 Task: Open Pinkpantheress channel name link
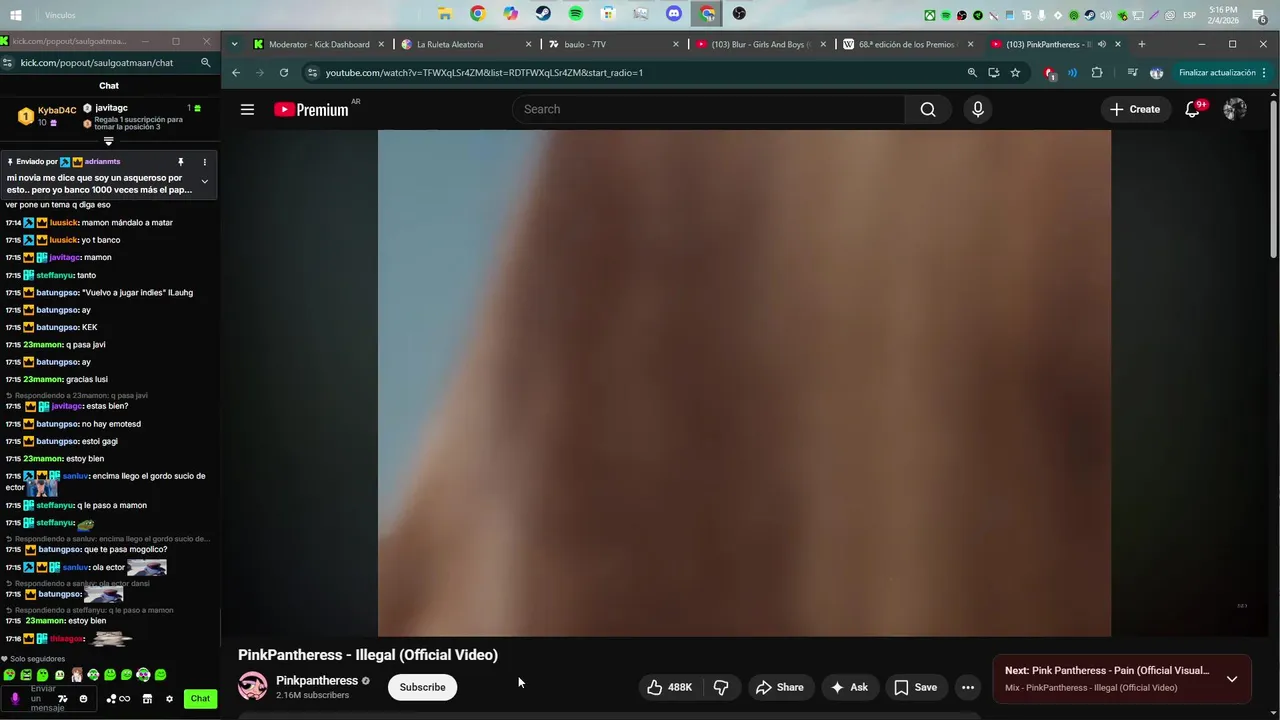pos(317,680)
